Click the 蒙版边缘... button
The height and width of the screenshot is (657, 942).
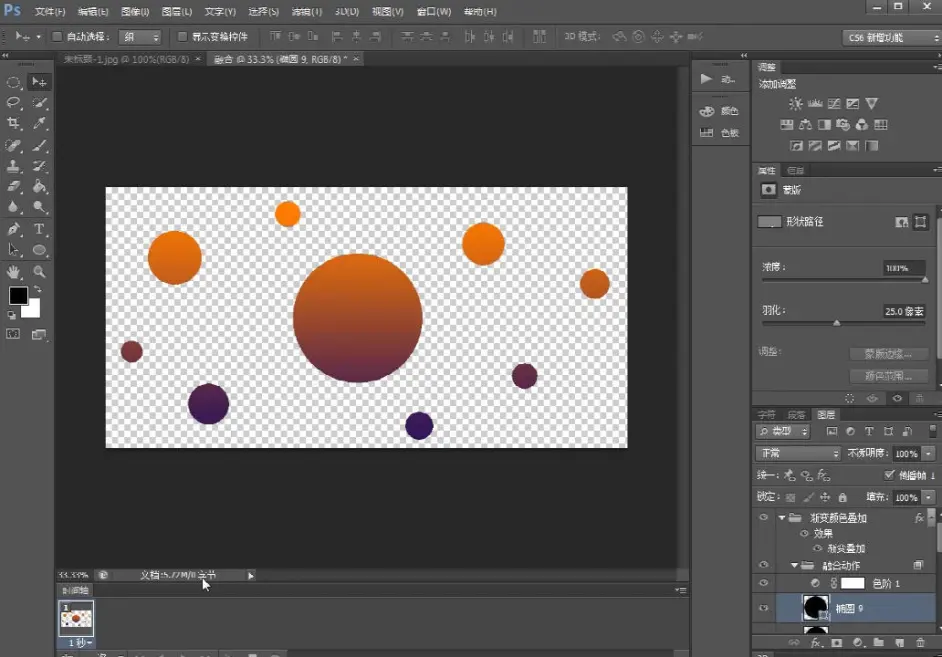pos(888,354)
